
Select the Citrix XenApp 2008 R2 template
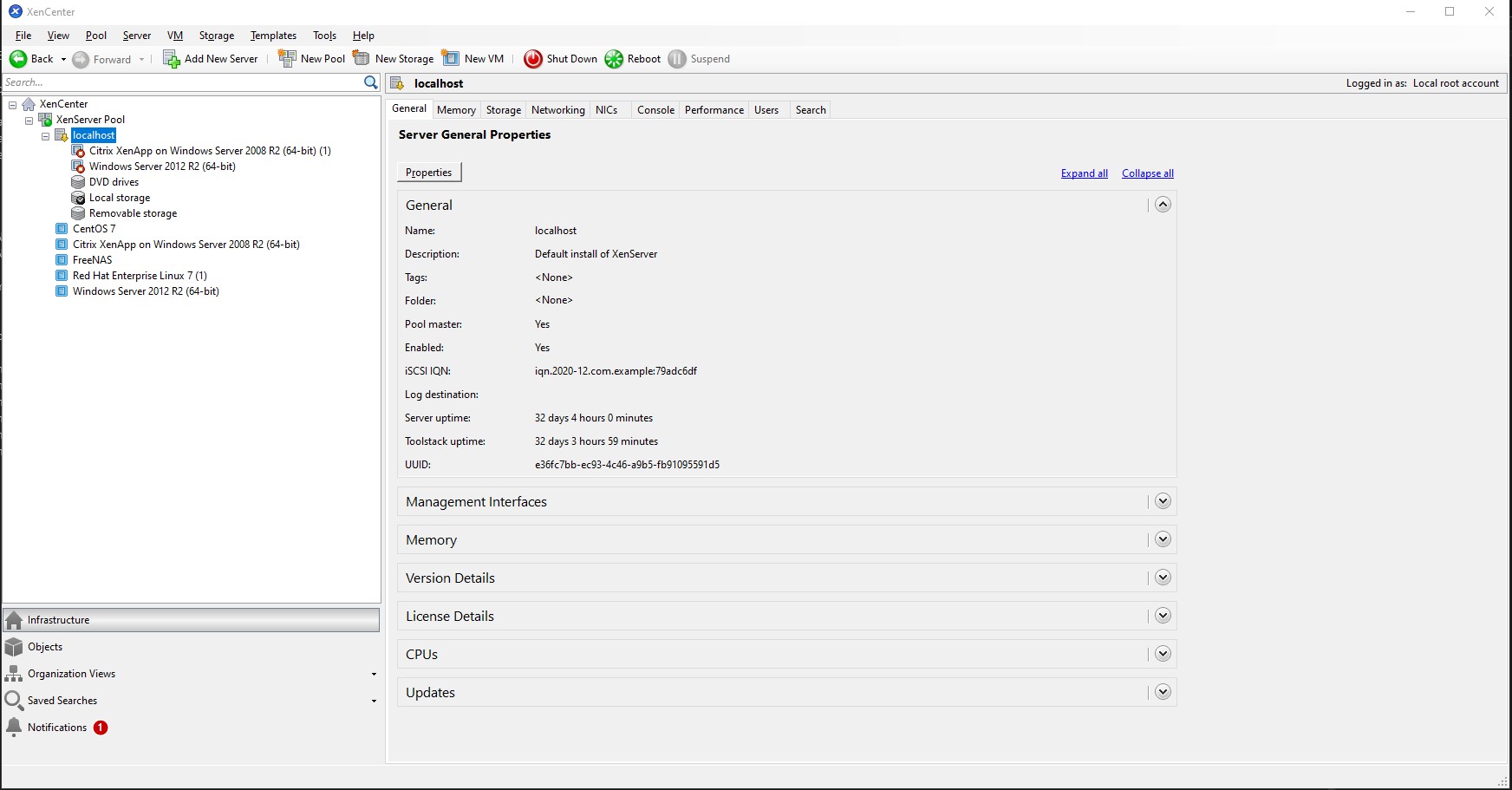point(186,245)
